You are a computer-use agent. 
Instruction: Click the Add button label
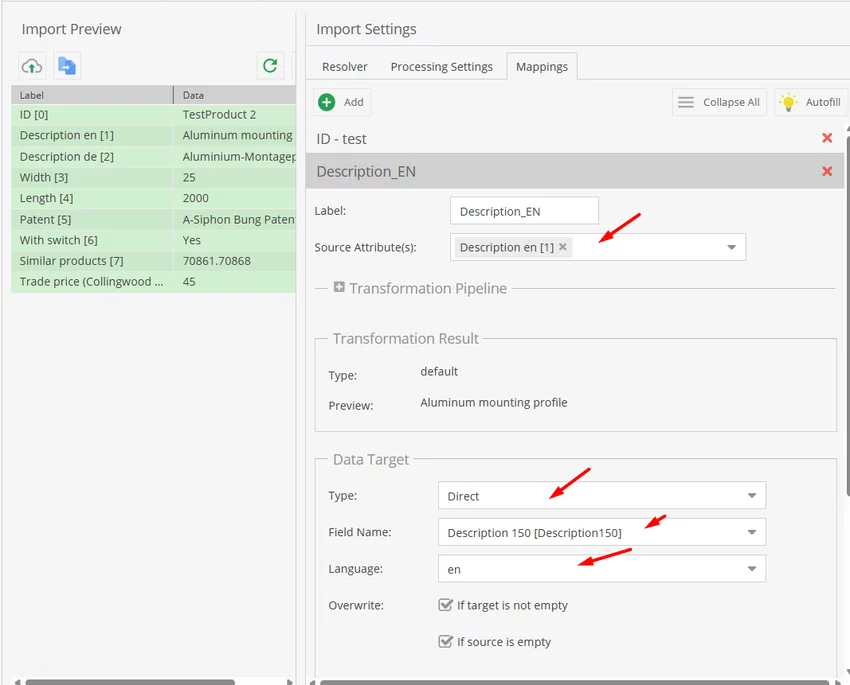click(x=353, y=102)
